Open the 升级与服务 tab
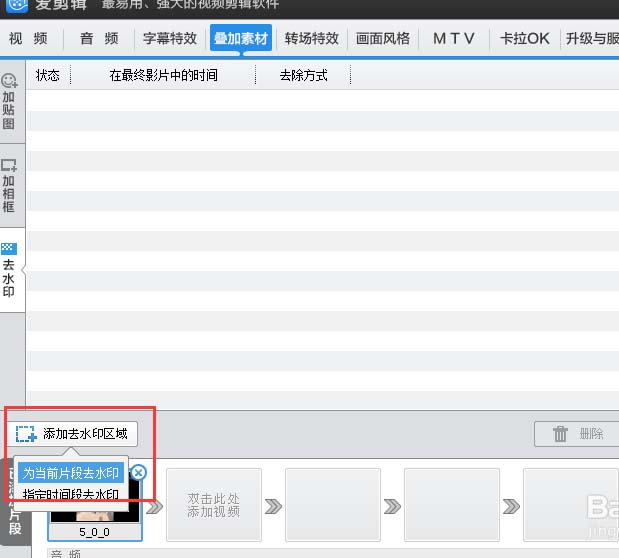The width and height of the screenshot is (619, 558). [591, 39]
